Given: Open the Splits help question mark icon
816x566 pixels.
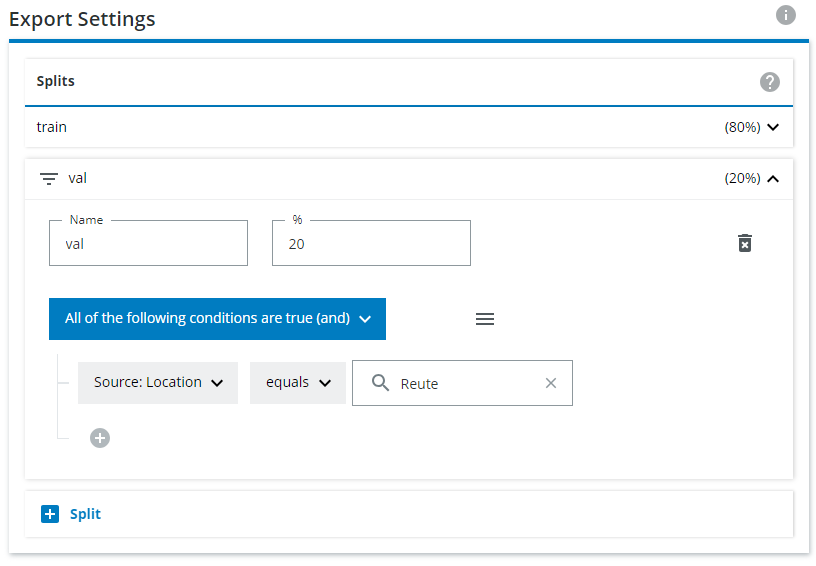Looking at the screenshot, I should pos(769,82).
